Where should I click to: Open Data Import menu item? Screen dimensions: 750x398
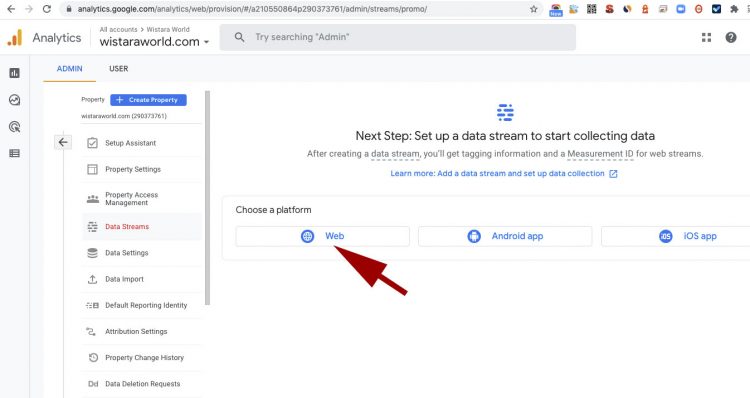(142, 279)
